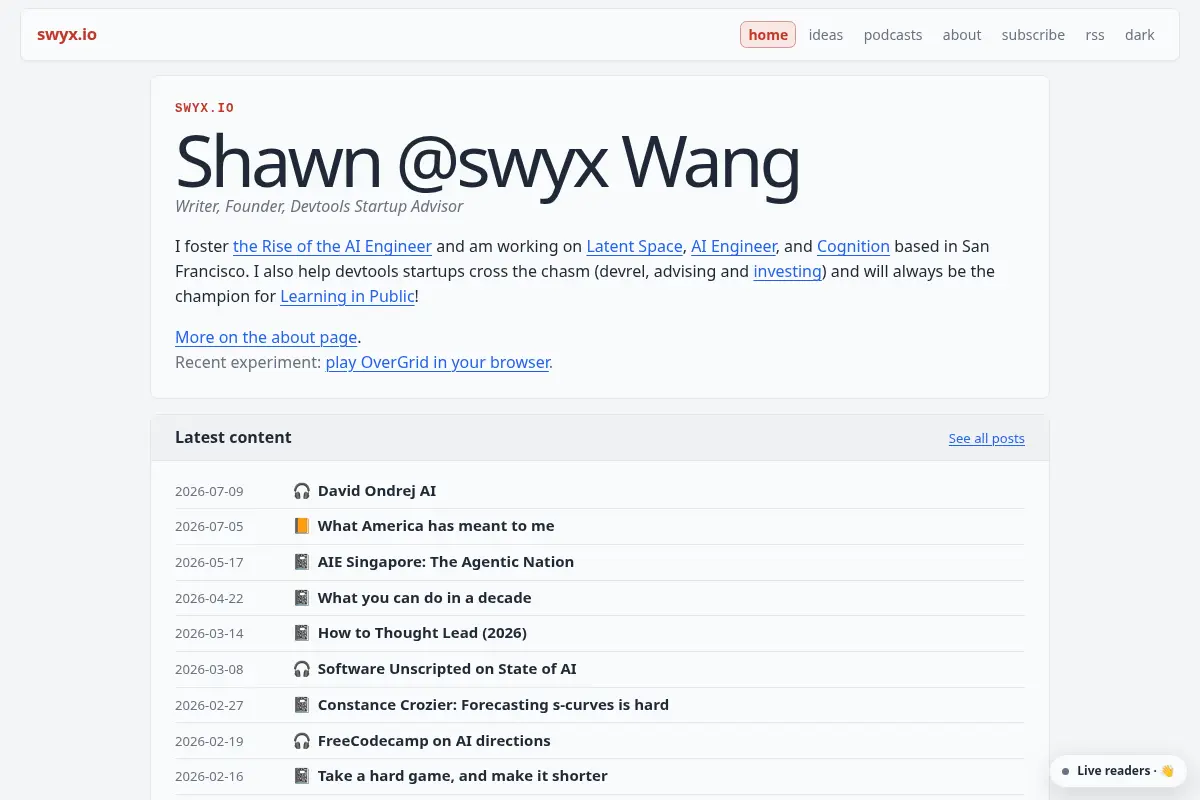Open the Cognition link
The height and width of the screenshot is (800, 1200).
click(853, 246)
